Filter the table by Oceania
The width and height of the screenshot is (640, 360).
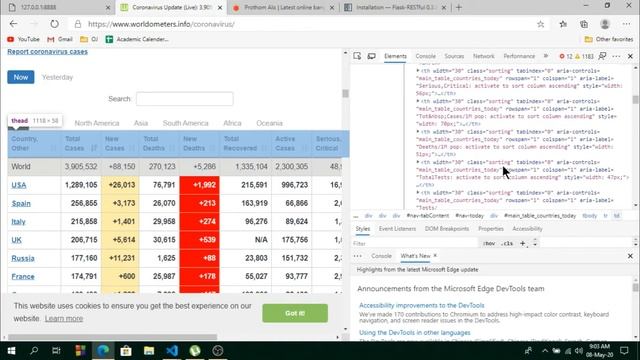coord(269,123)
